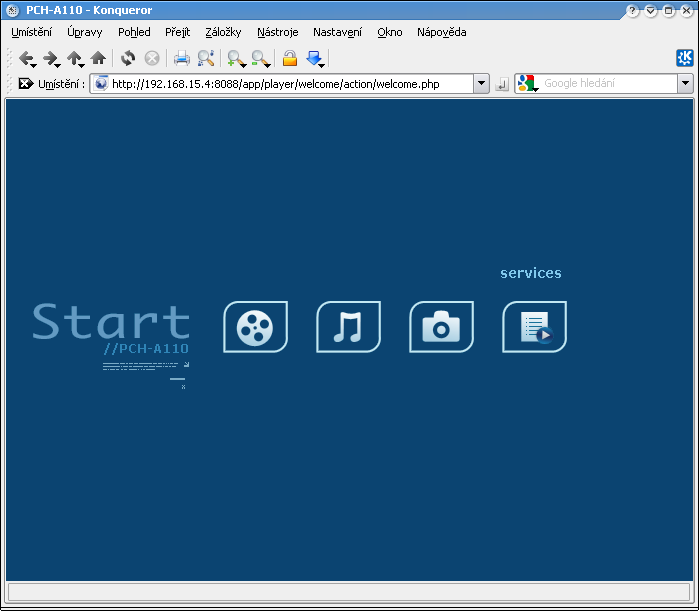Open the Okno menu
This screenshot has height=611, width=699.
(x=390, y=32)
